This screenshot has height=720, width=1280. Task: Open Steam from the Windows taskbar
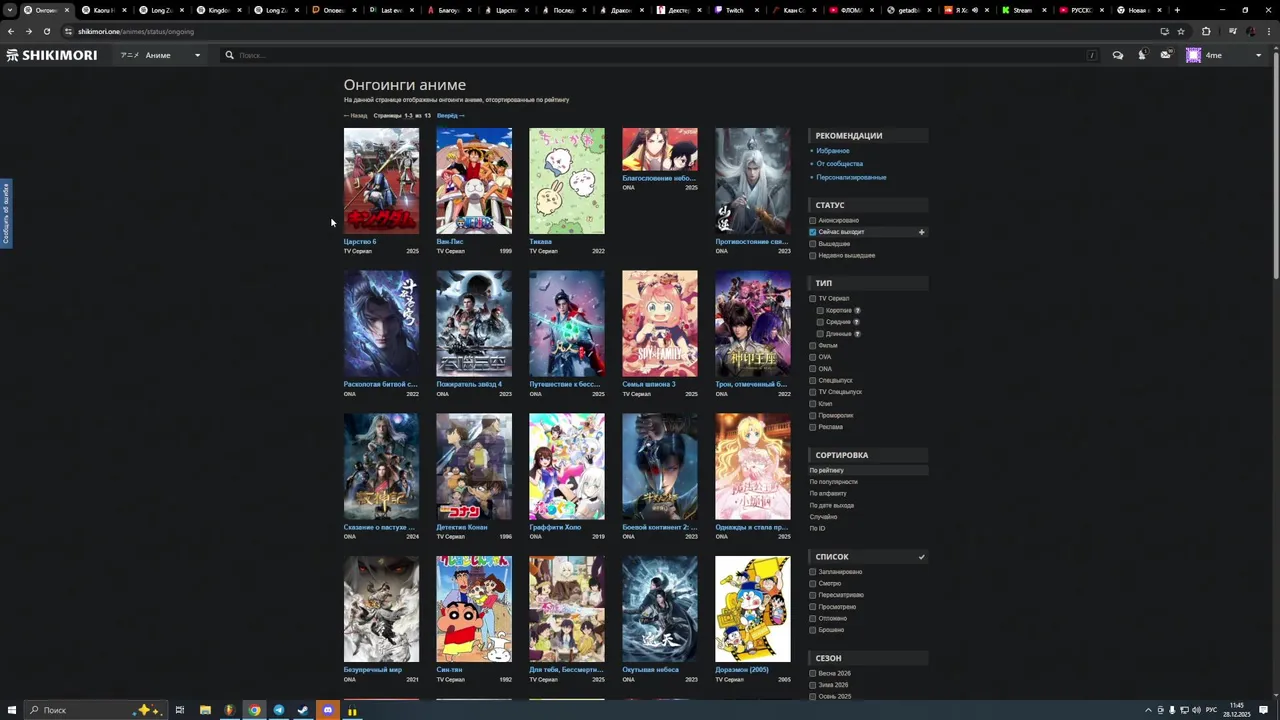[x=303, y=710]
